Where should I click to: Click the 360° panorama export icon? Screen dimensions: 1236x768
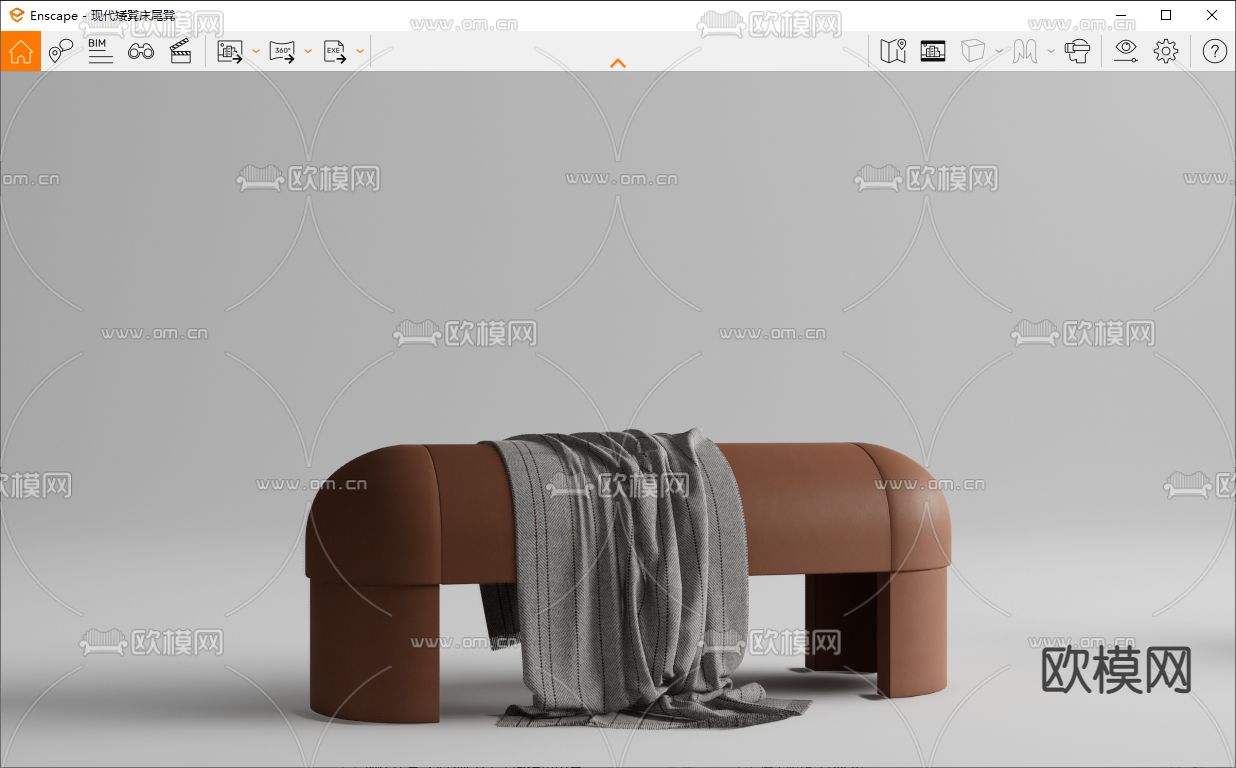(x=282, y=52)
